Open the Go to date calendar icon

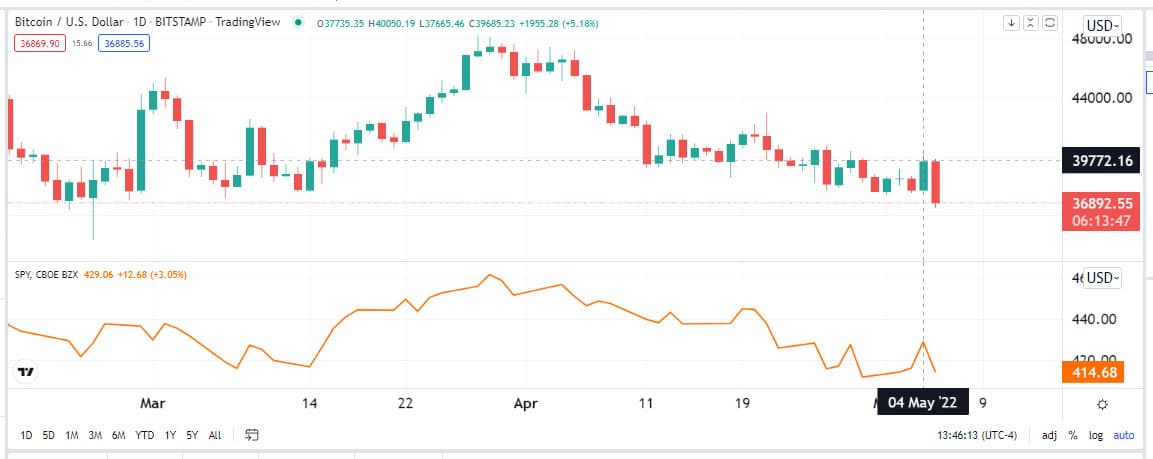coord(252,435)
